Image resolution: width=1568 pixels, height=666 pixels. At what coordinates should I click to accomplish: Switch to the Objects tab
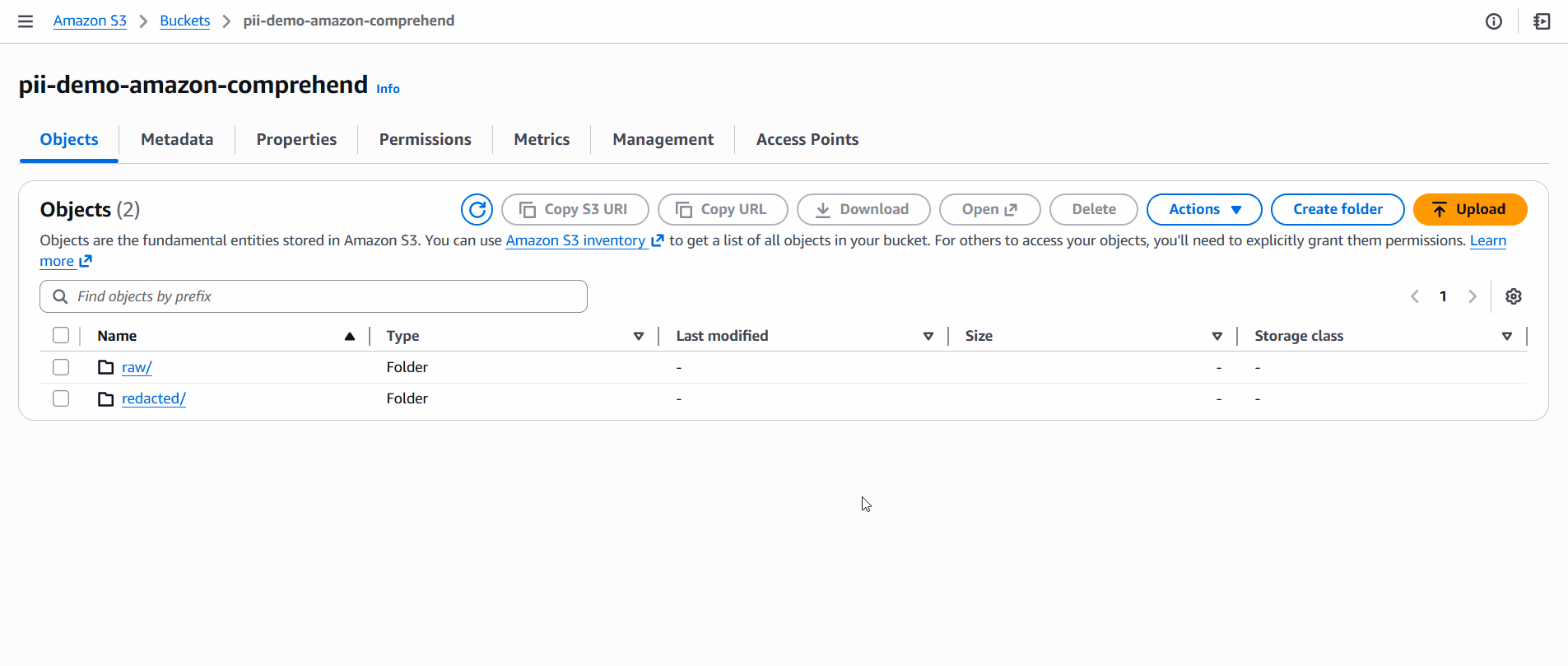(69, 139)
